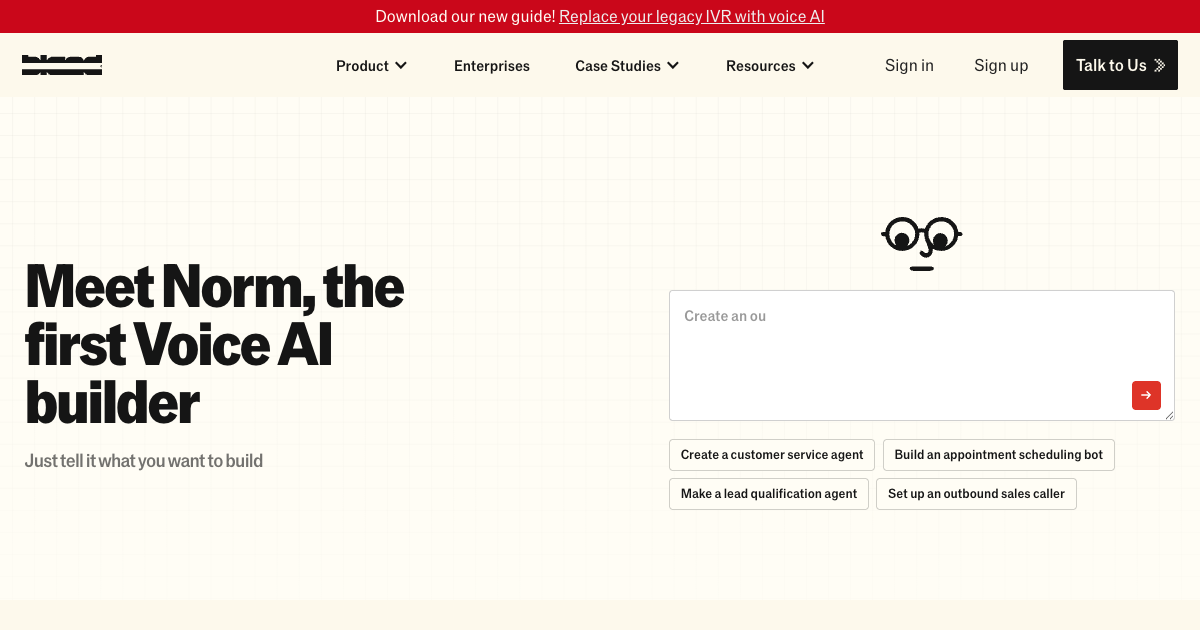Open the Case Studies navigation item

[x=618, y=65]
